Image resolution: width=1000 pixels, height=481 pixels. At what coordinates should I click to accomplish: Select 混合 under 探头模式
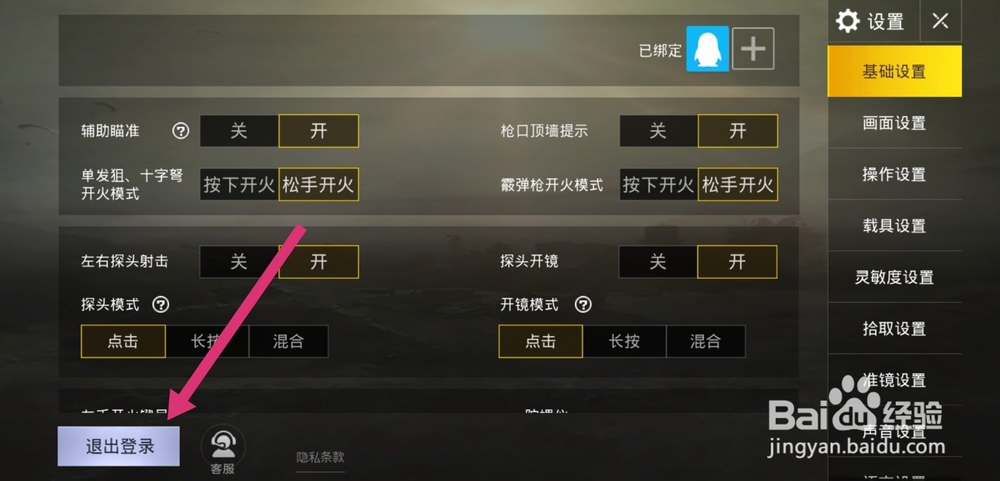pyautogui.click(x=288, y=341)
